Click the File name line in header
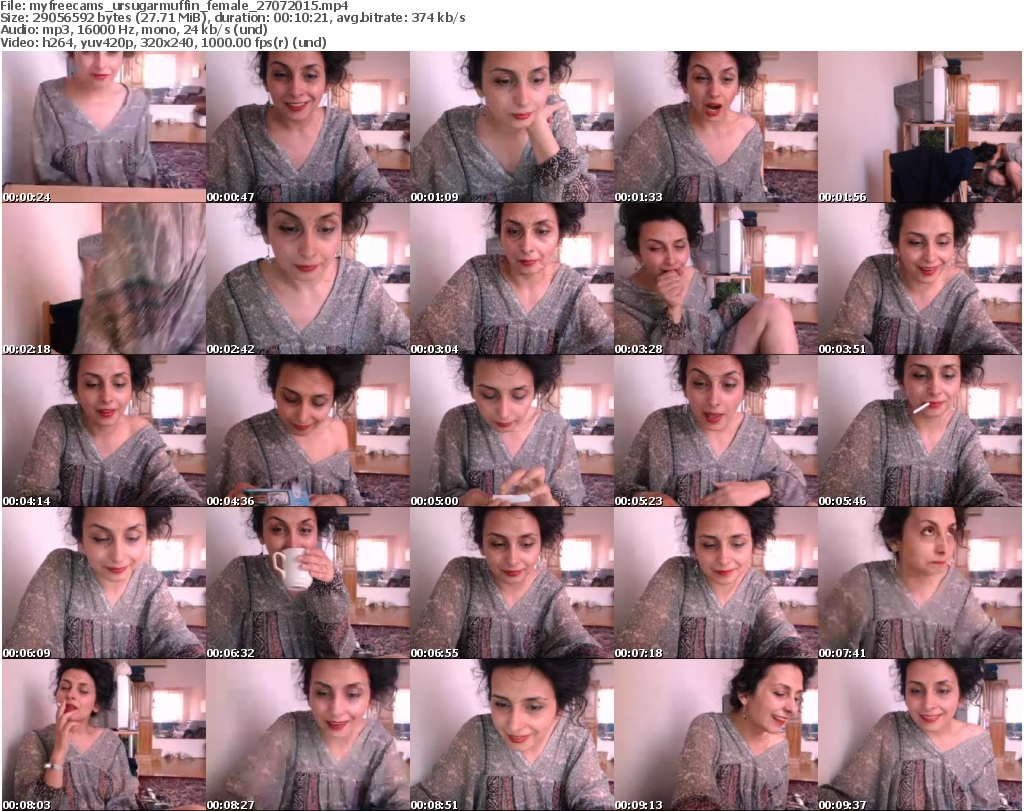This screenshot has width=1024, height=811. coord(174,6)
